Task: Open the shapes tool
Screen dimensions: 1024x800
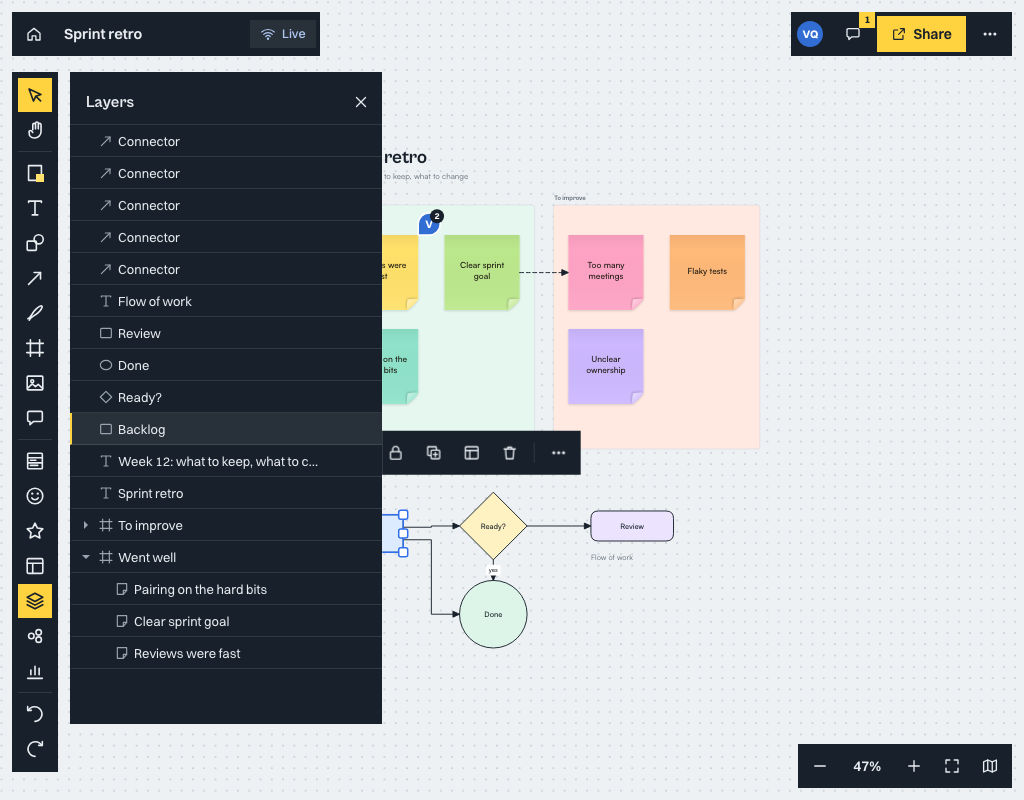Action: pos(35,243)
